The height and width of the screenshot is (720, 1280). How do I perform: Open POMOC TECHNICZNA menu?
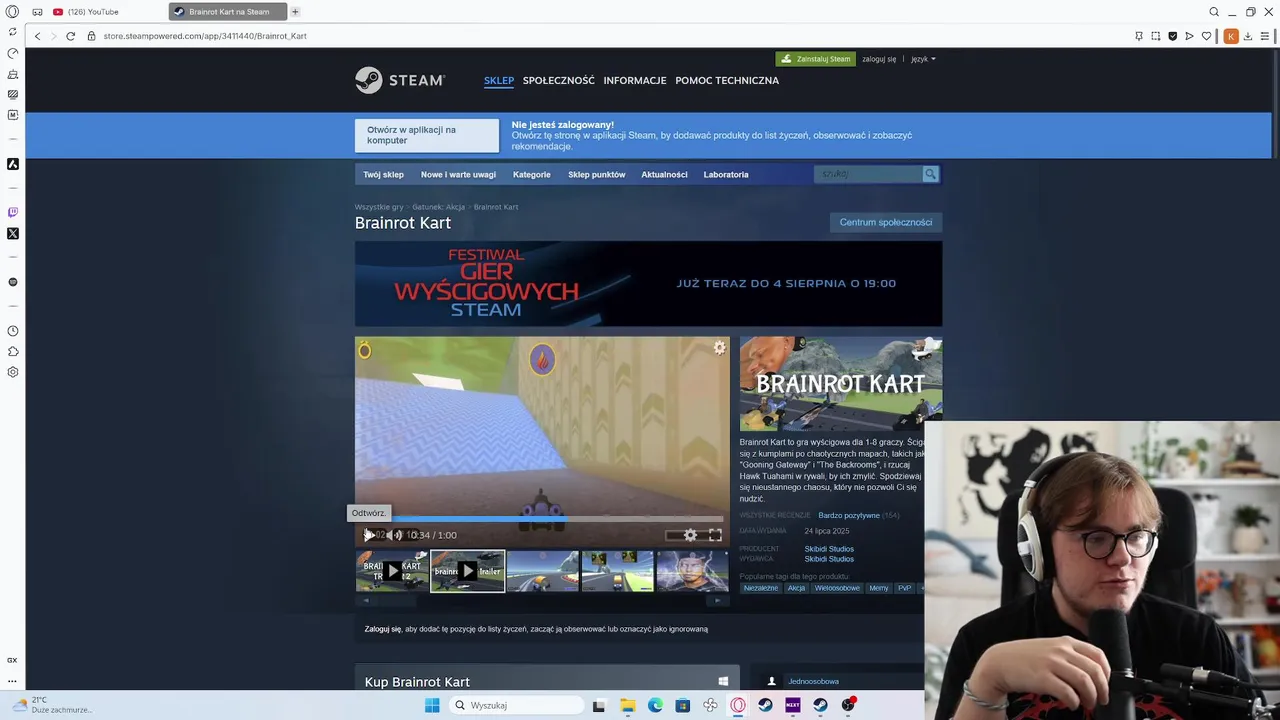pyautogui.click(x=727, y=81)
